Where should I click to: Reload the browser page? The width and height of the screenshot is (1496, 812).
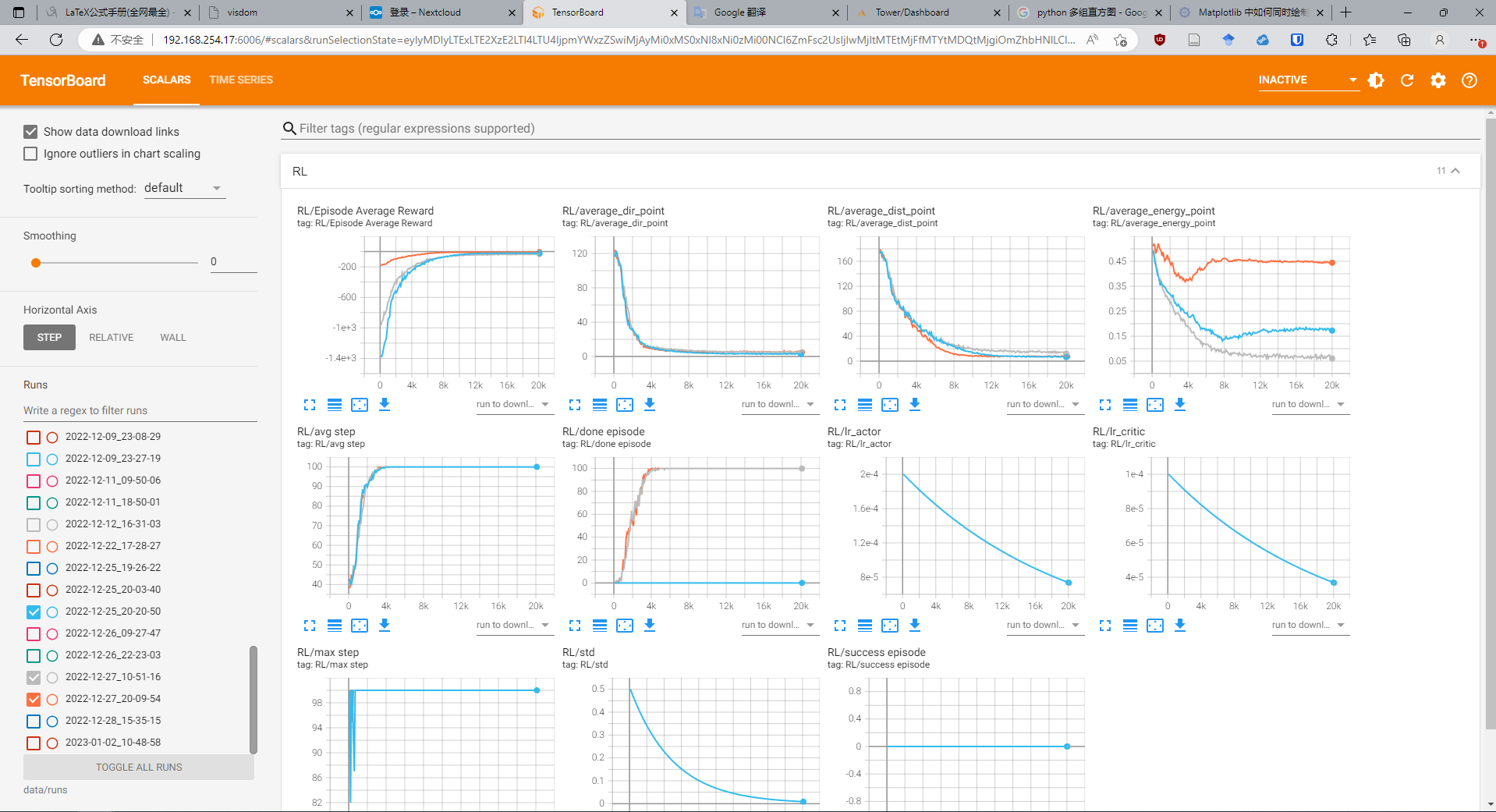click(56, 40)
